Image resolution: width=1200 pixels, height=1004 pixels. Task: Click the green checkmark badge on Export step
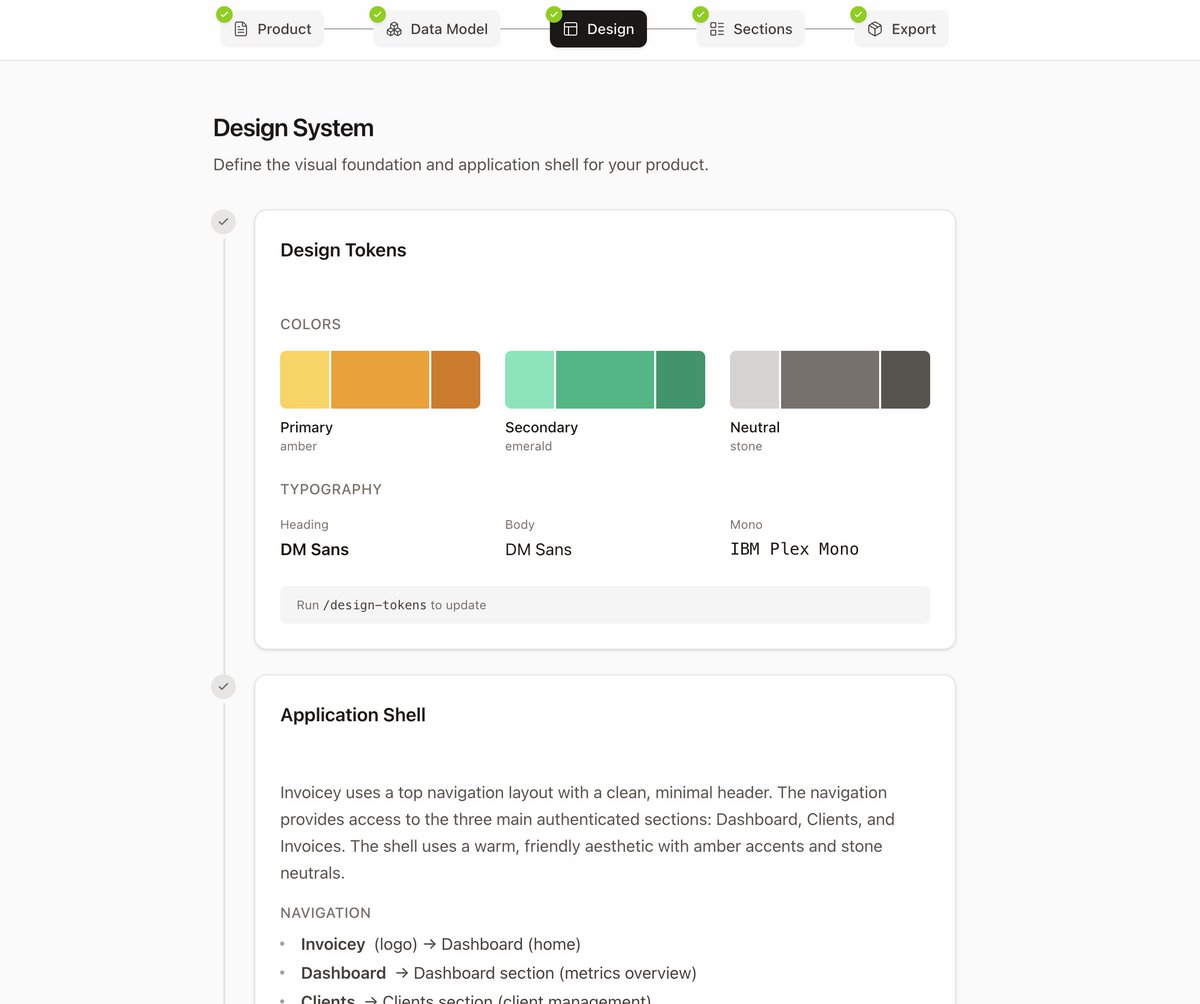[x=857, y=14]
